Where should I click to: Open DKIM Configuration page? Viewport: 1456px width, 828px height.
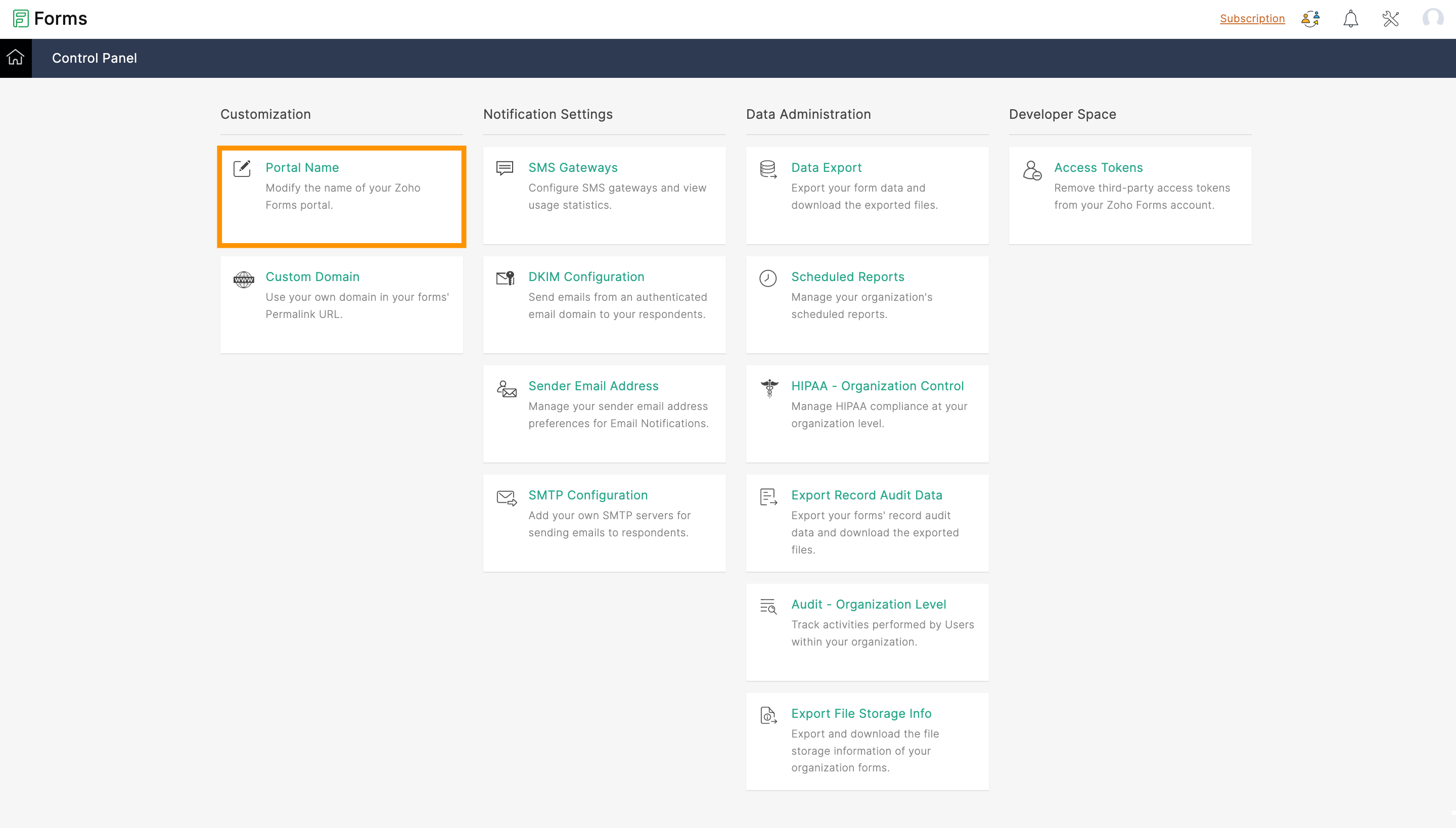pos(586,277)
